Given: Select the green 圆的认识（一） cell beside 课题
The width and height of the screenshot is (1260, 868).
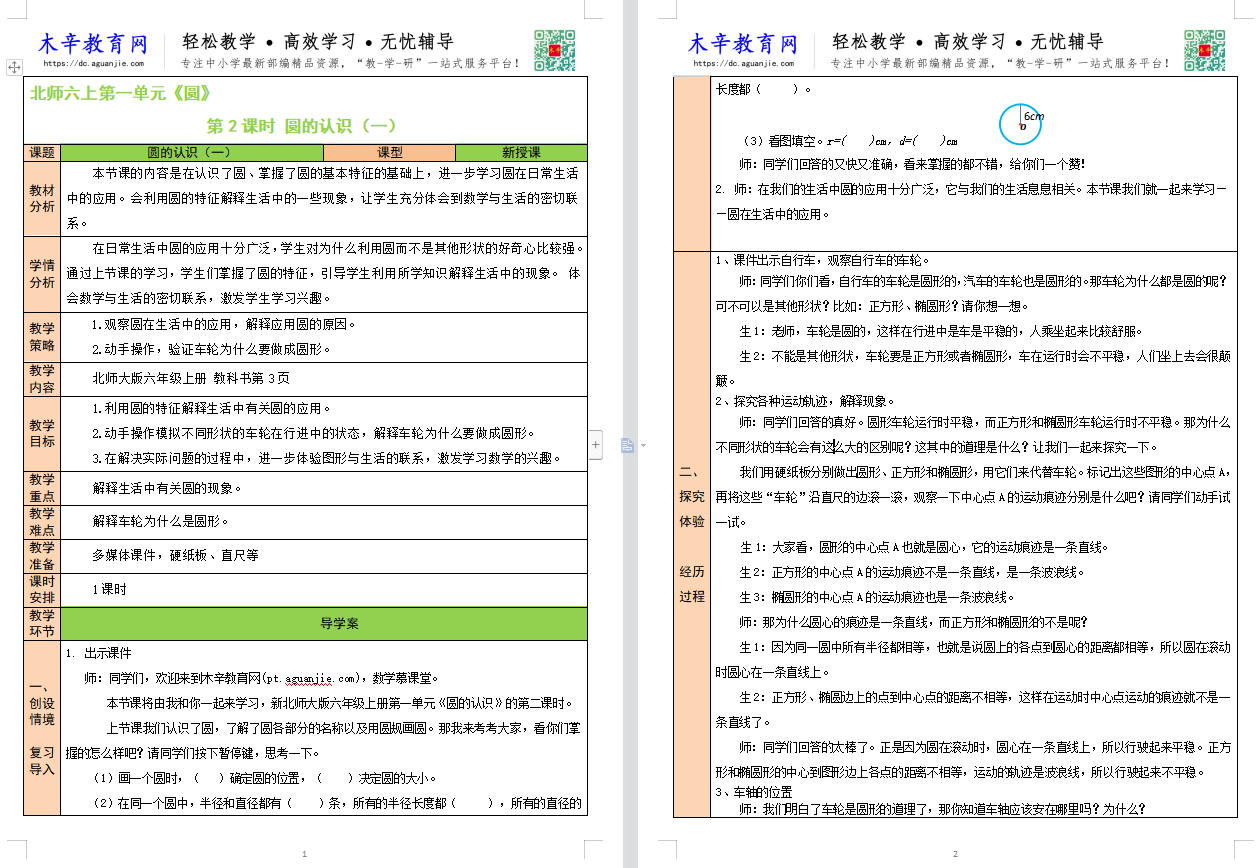Looking at the screenshot, I should [x=191, y=153].
